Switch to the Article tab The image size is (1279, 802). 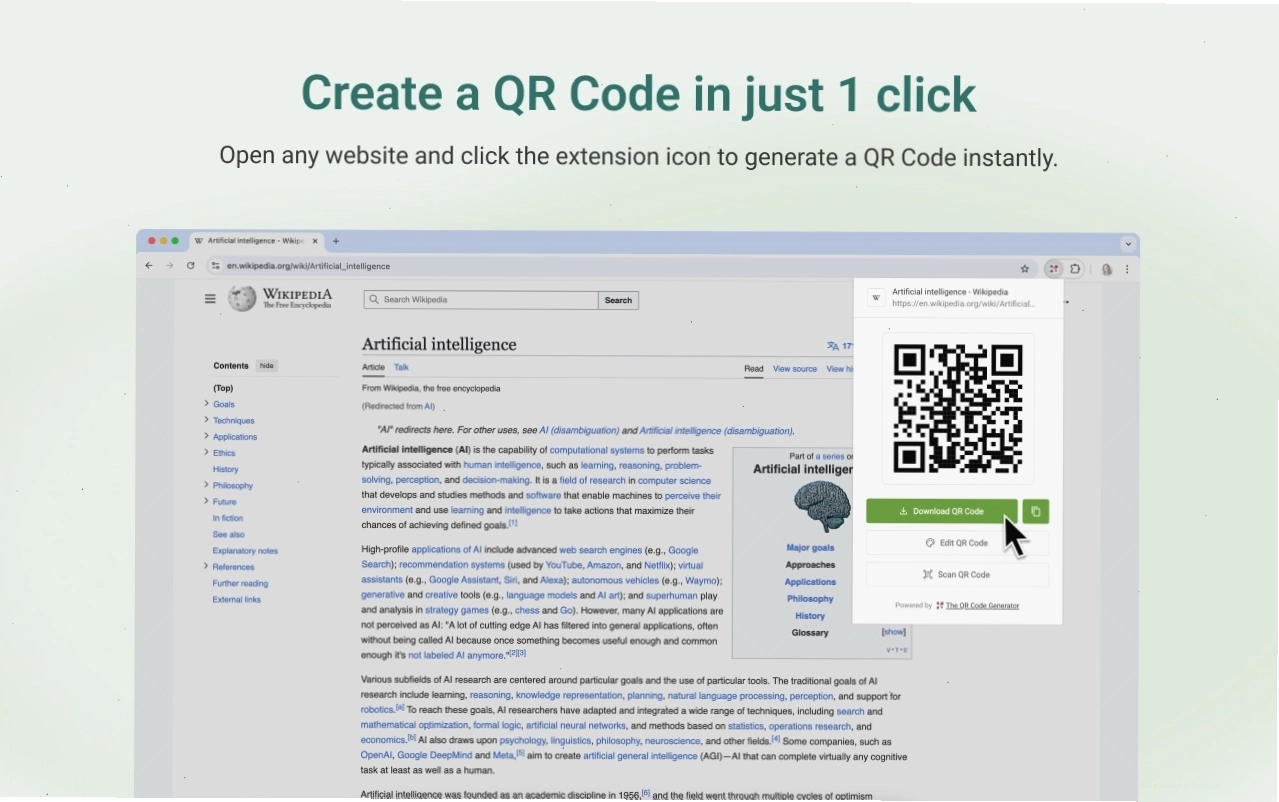[x=373, y=367]
